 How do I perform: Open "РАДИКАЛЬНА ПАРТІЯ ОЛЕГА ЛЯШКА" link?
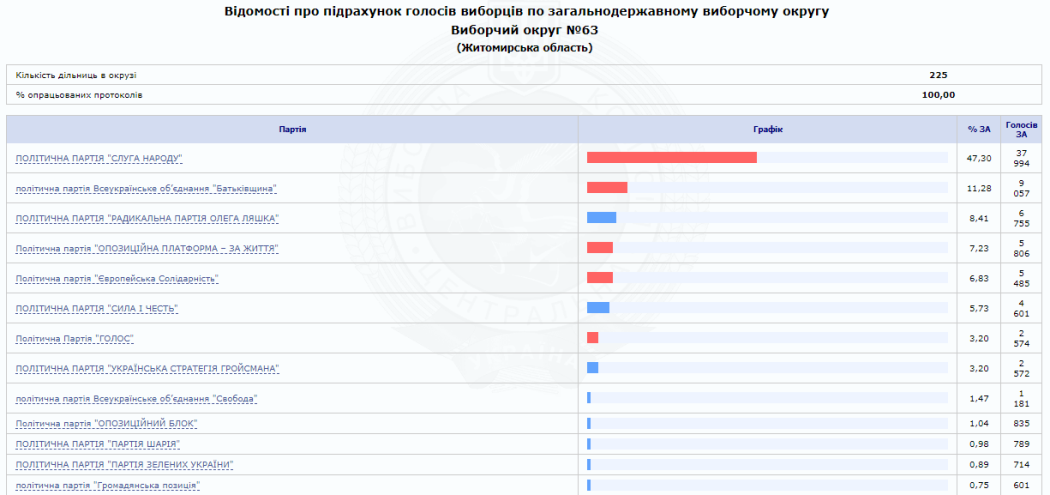[x=147, y=218]
